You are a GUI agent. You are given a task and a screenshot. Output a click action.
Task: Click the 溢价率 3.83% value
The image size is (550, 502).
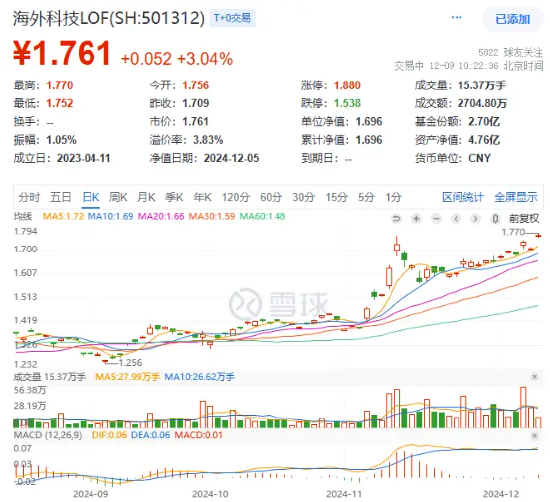pos(208,140)
